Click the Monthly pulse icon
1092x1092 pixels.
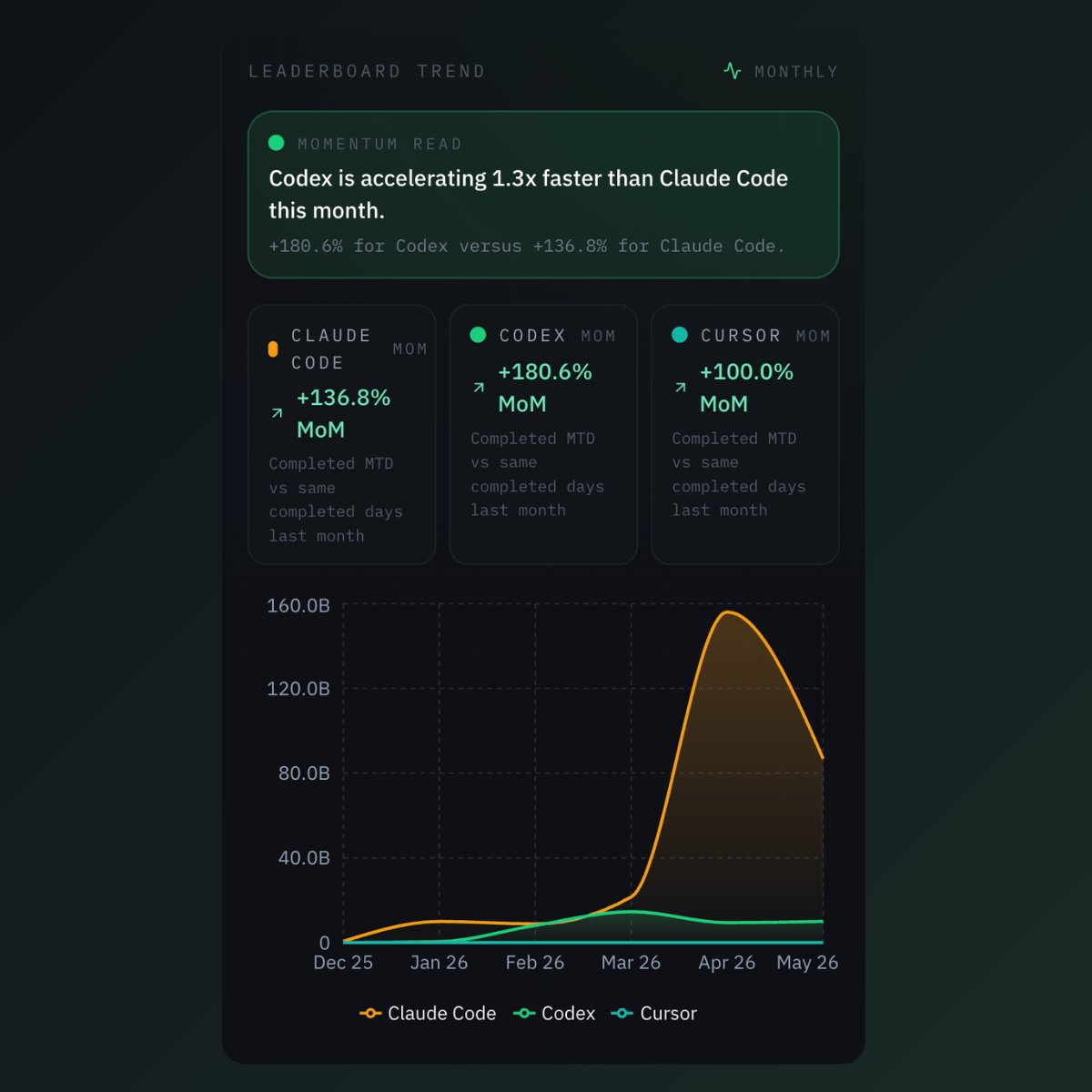(733, 71)
